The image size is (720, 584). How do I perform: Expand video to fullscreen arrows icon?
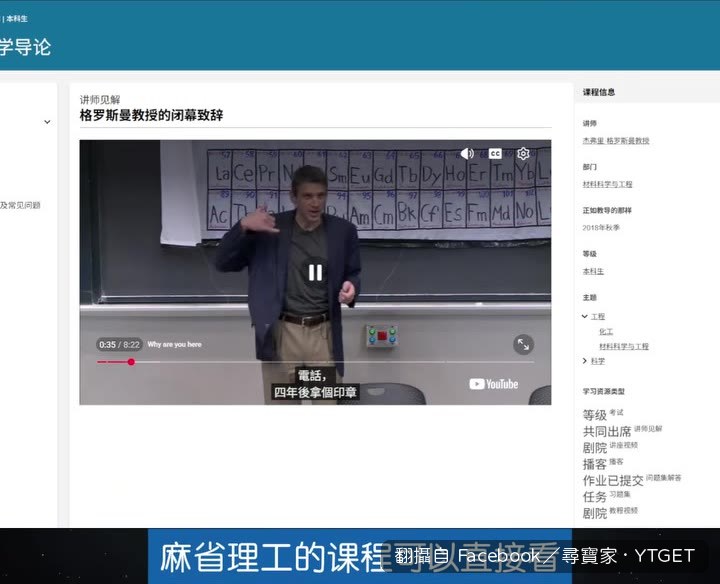(523, 344)
